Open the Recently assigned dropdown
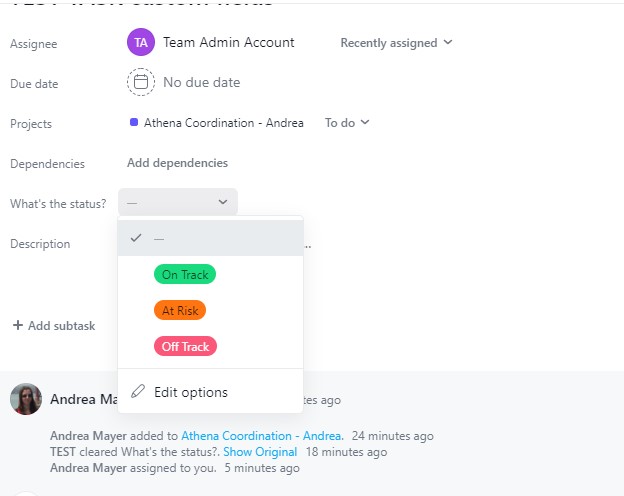Screen dimensions: 624x496 coord(396,43)
